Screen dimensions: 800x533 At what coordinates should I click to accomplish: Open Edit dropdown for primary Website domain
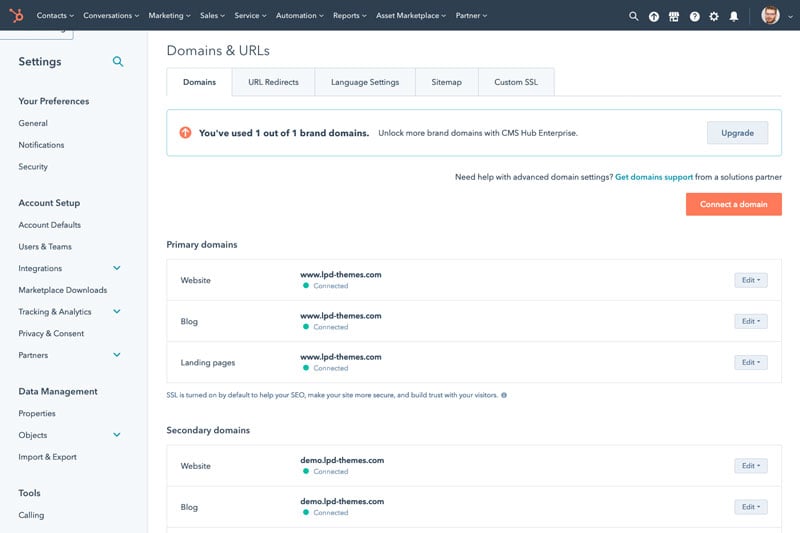click(751, 280)
